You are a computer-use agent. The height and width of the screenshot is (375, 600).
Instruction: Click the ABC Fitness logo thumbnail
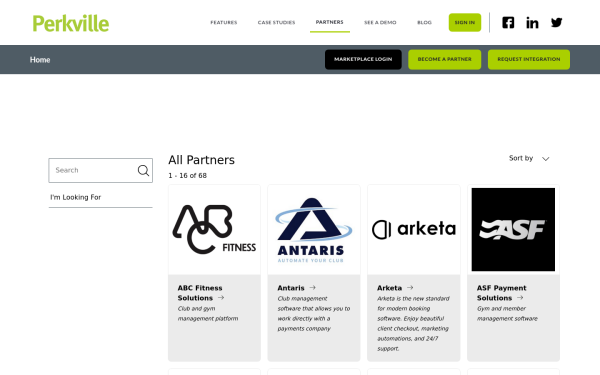(214, 230)
